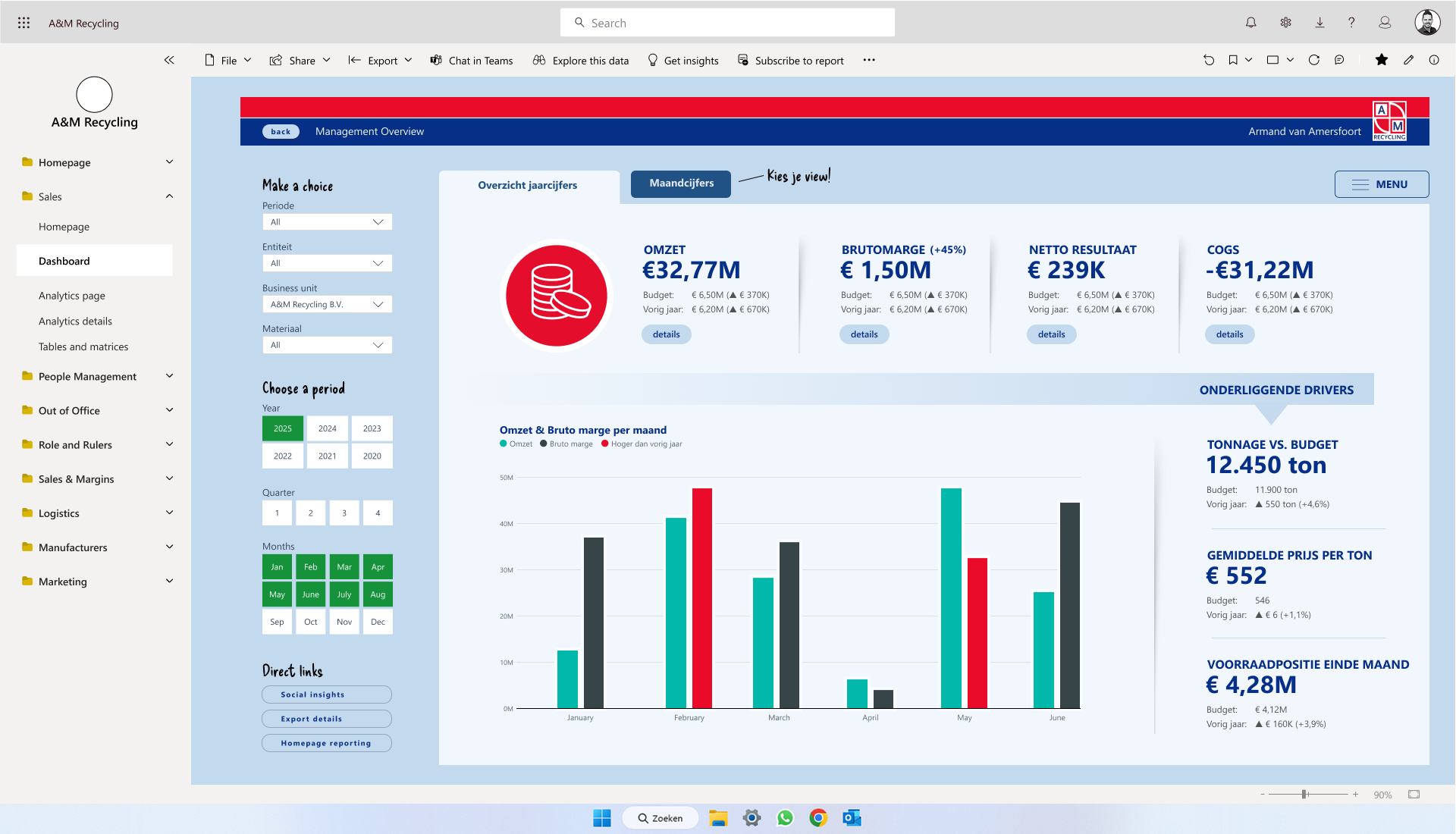
Task: Open more options ellipsis in toolbar
Action: pyautogui.click(x=869, y=60)
